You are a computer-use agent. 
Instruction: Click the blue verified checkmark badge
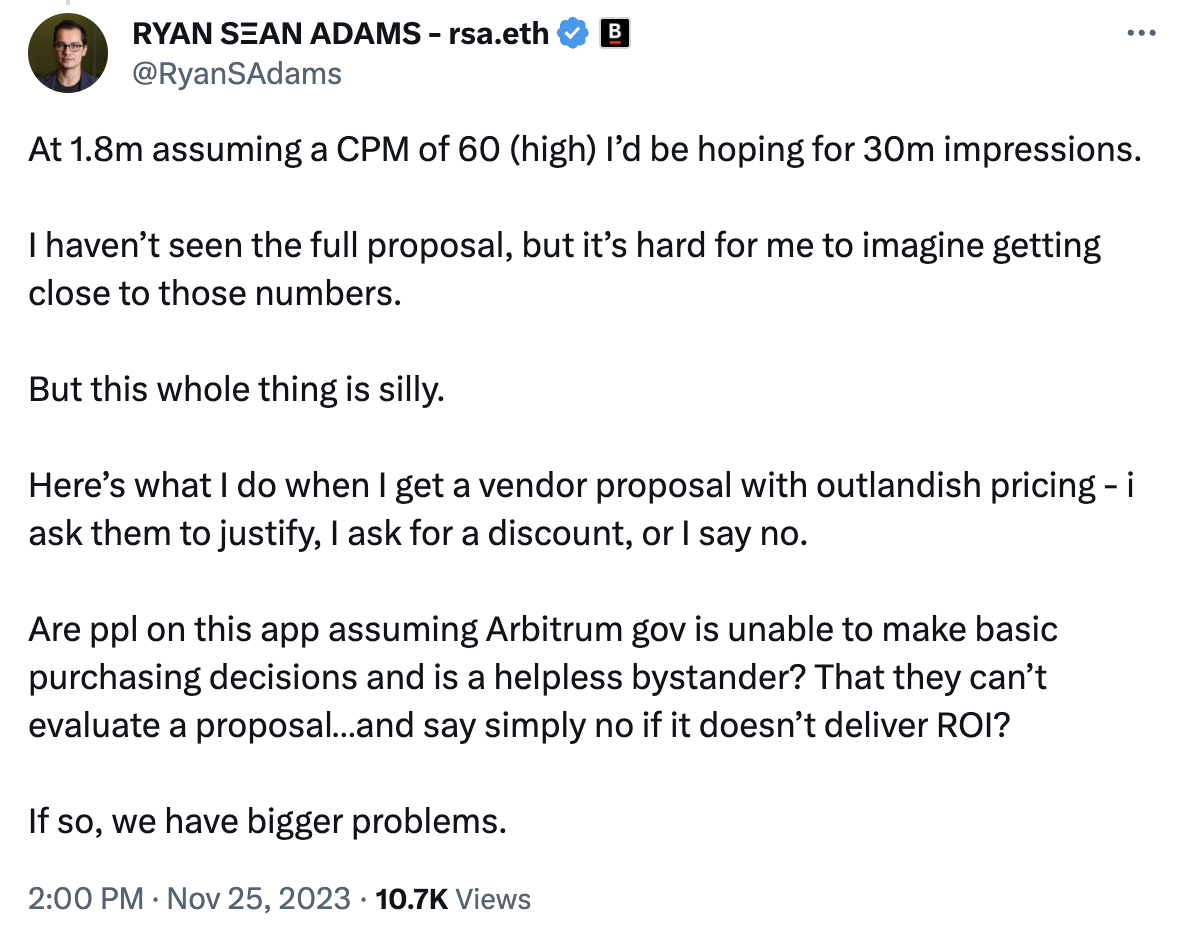(x=573, y=33)
